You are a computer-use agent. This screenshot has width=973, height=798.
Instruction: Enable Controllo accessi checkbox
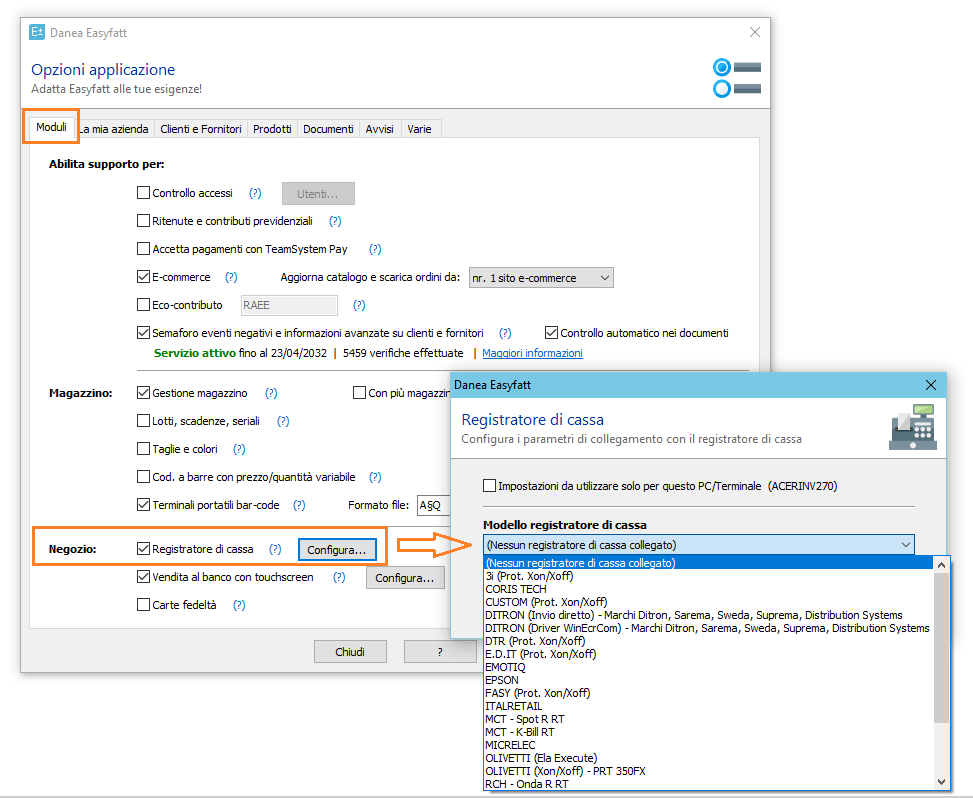pos(143,192)
